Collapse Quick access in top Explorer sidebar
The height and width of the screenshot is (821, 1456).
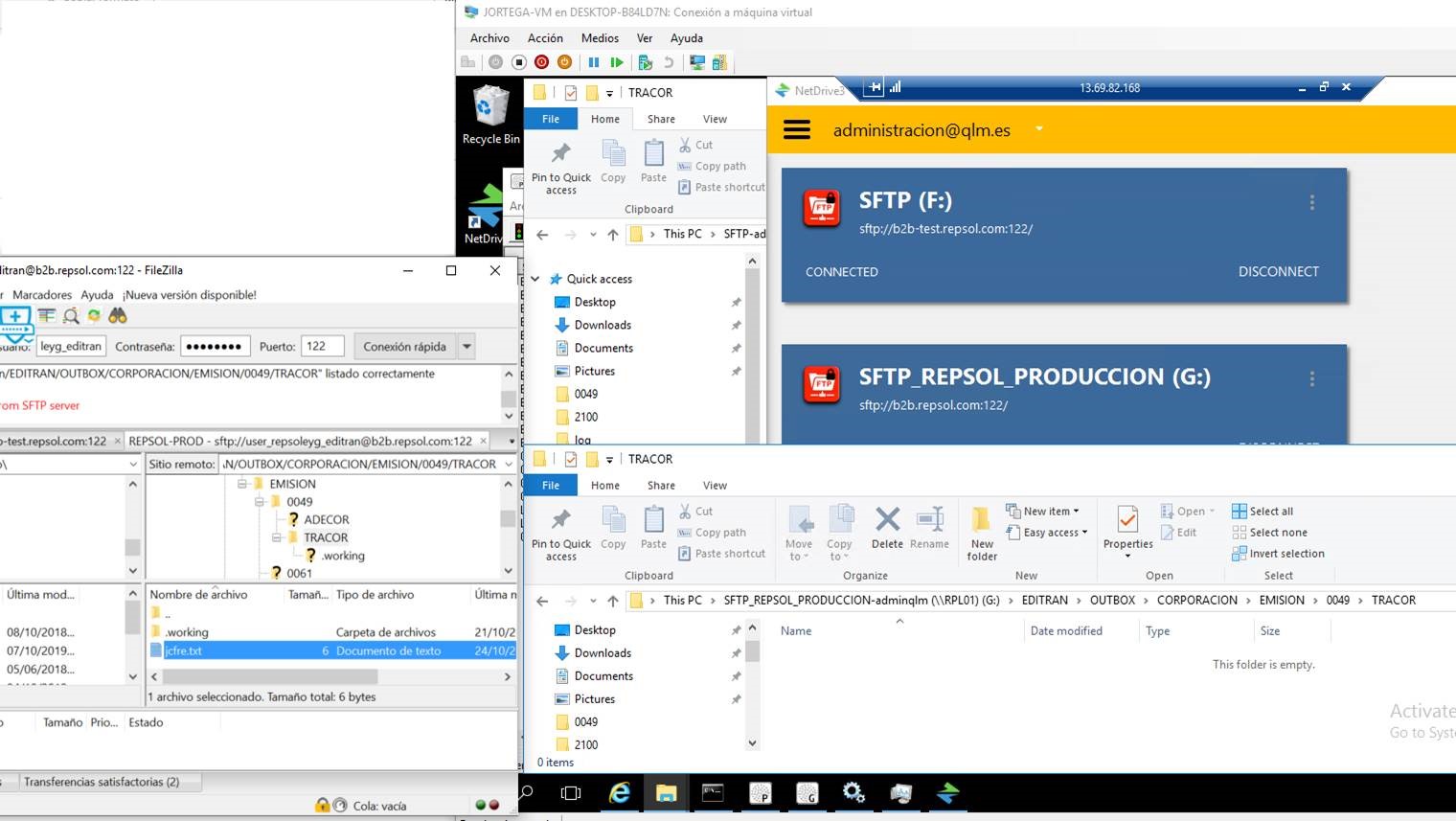(x=535, y=279)
